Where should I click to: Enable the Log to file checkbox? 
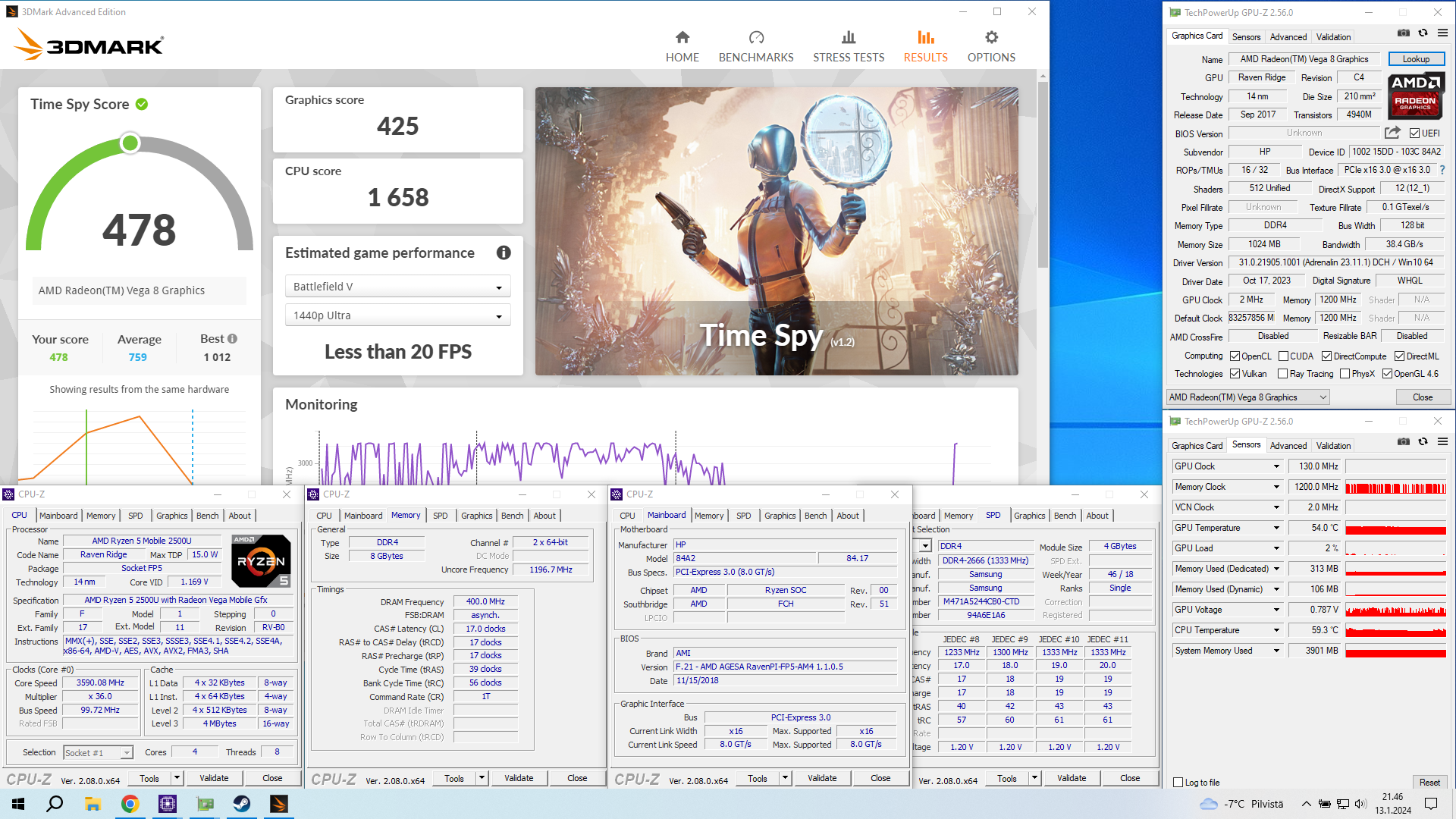1178,783
